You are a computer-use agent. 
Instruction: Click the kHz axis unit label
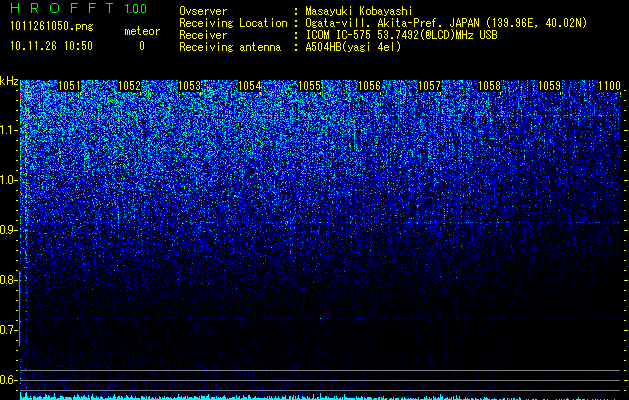(x=9, y=82)
